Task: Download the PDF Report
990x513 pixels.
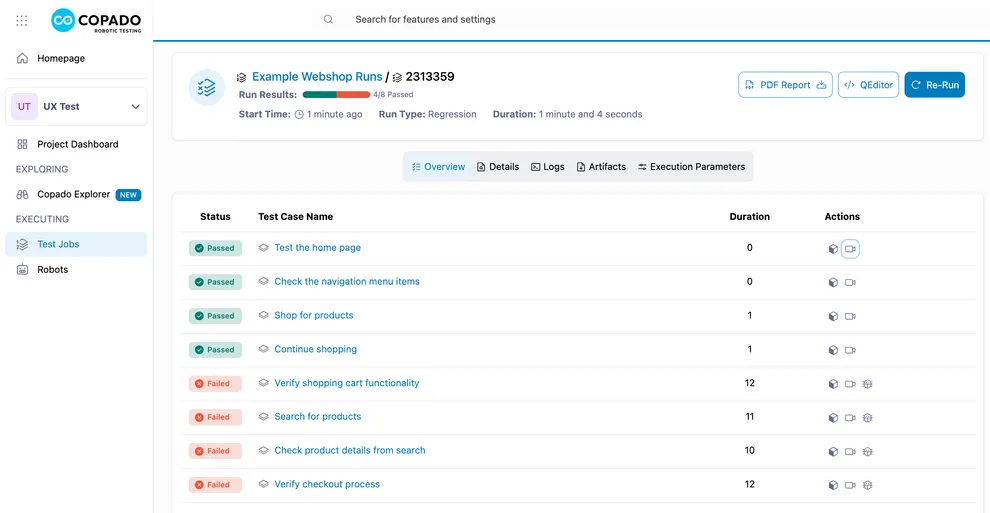Action: (785, 85)
